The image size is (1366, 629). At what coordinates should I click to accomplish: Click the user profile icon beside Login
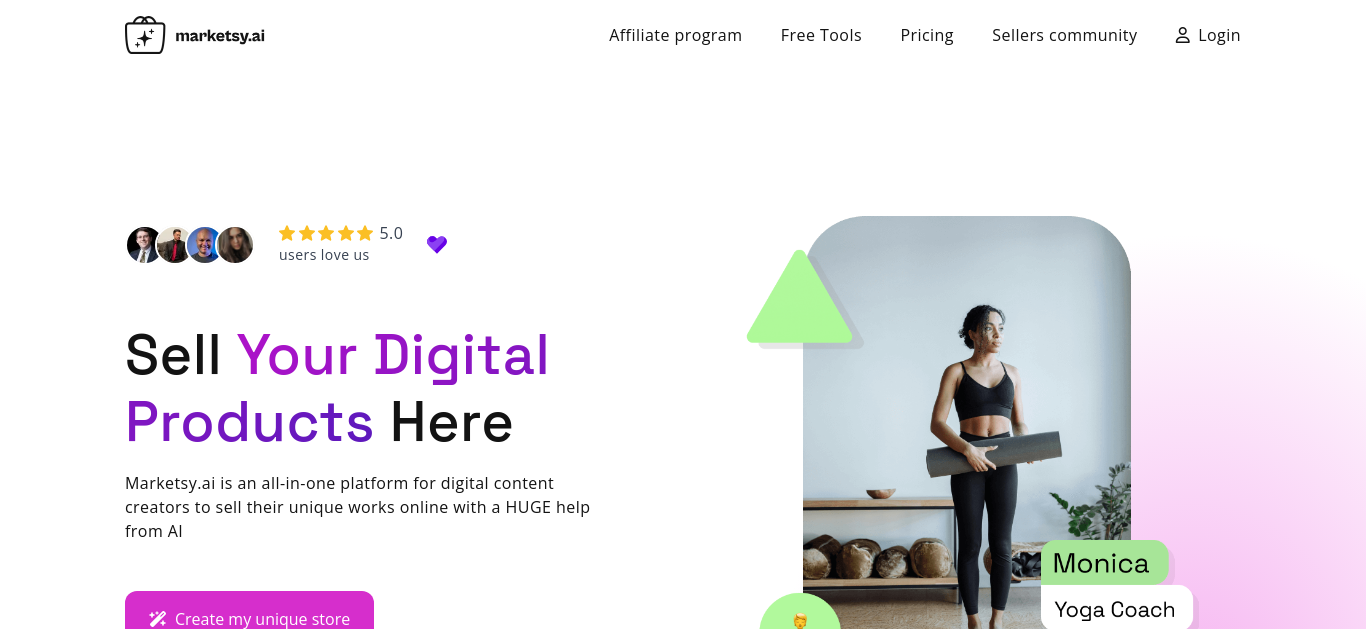point(1182,35)
